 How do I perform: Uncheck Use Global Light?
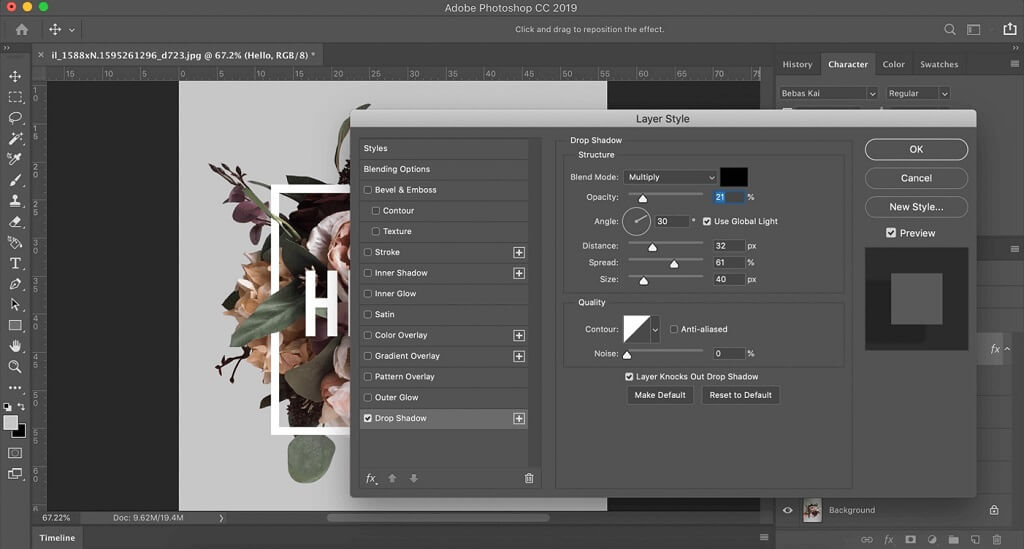(x=707, y=221)
